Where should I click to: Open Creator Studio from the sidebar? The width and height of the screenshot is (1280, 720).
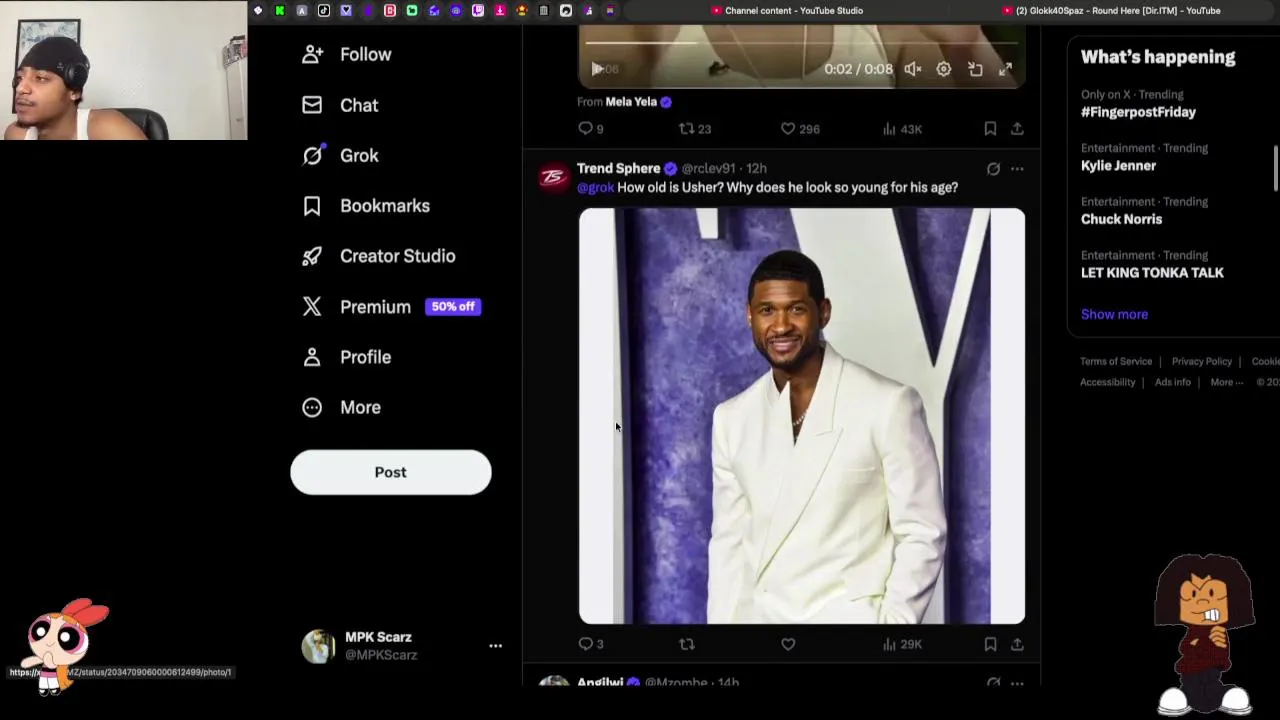(x=378, y=256)
